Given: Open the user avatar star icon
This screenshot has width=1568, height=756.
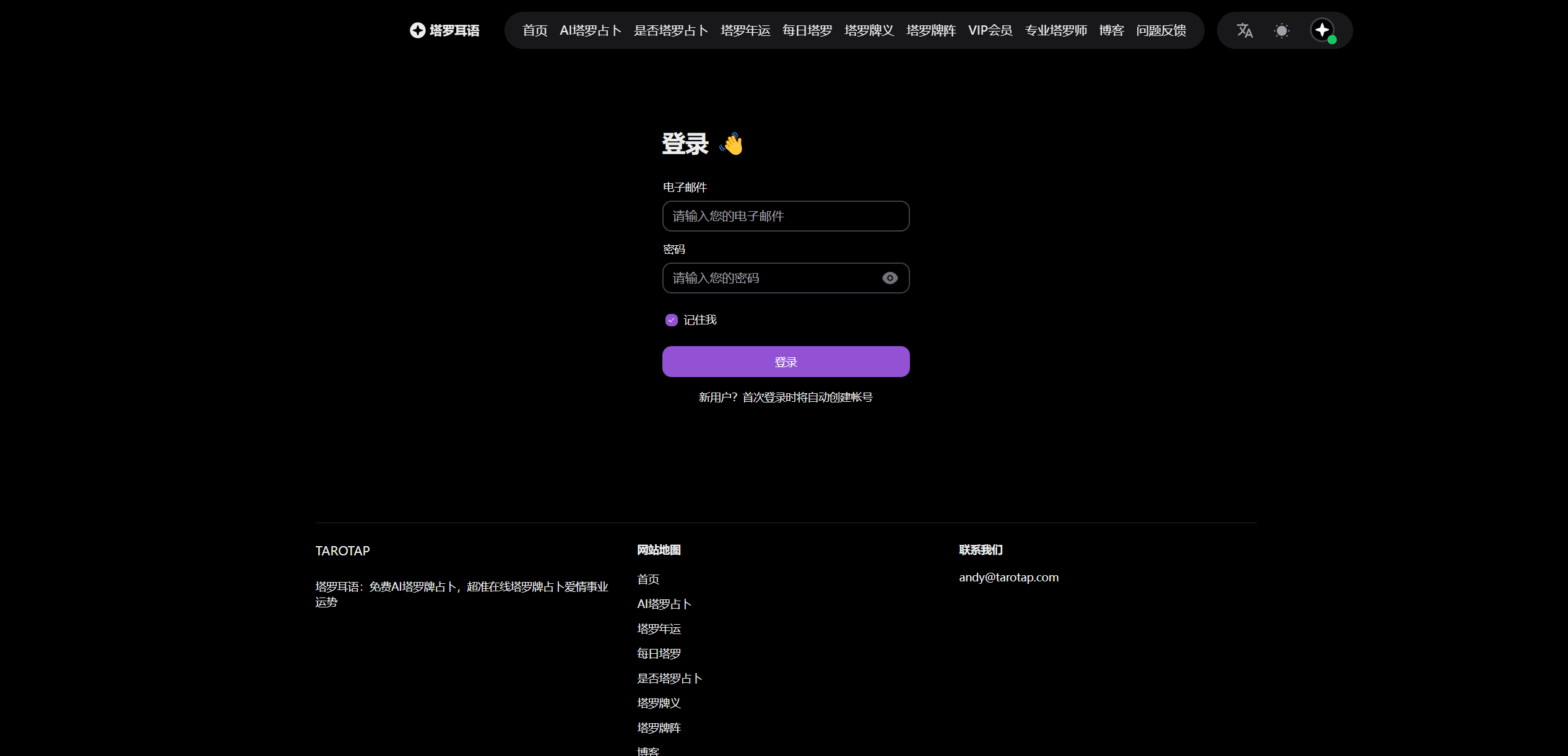Looking at the screenshot, I should coord(1322,30).
